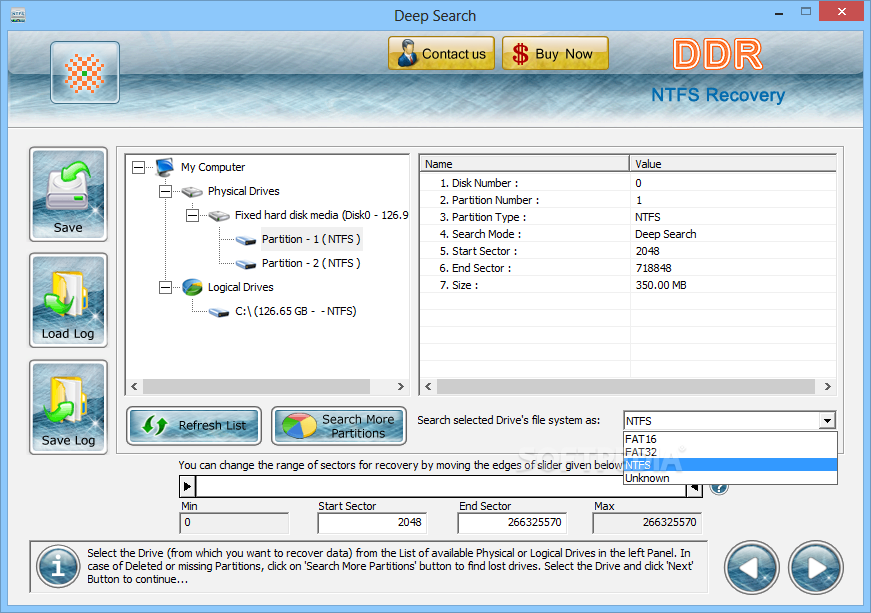Select Partition - 1 ( NTFS )
Image resolution: width=871 pixels, height=613 pixels.
pos(311,239)
